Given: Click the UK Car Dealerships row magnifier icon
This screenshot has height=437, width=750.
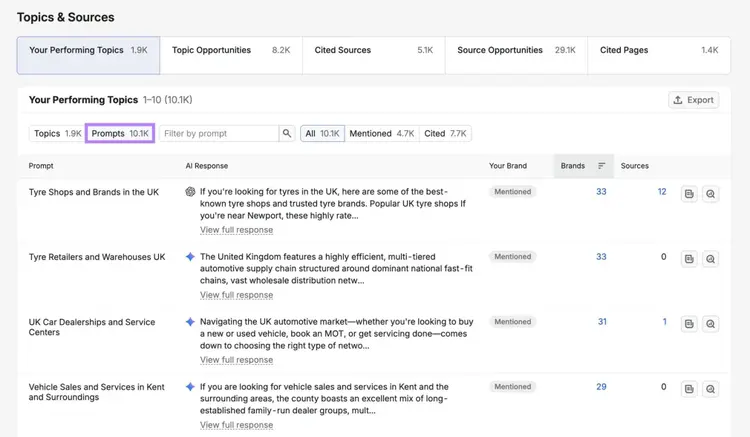Looking at the screenshot, I should [710, 324].
